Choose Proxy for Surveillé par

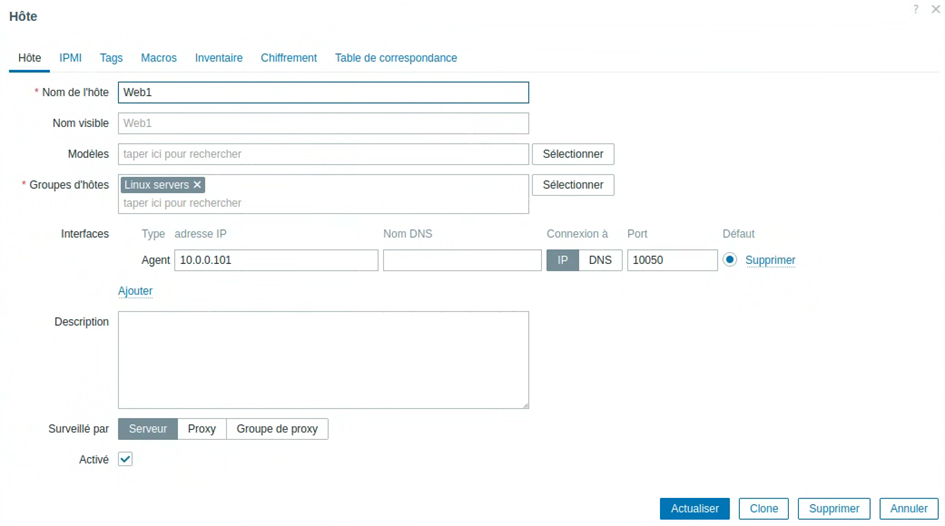point(202,429)
